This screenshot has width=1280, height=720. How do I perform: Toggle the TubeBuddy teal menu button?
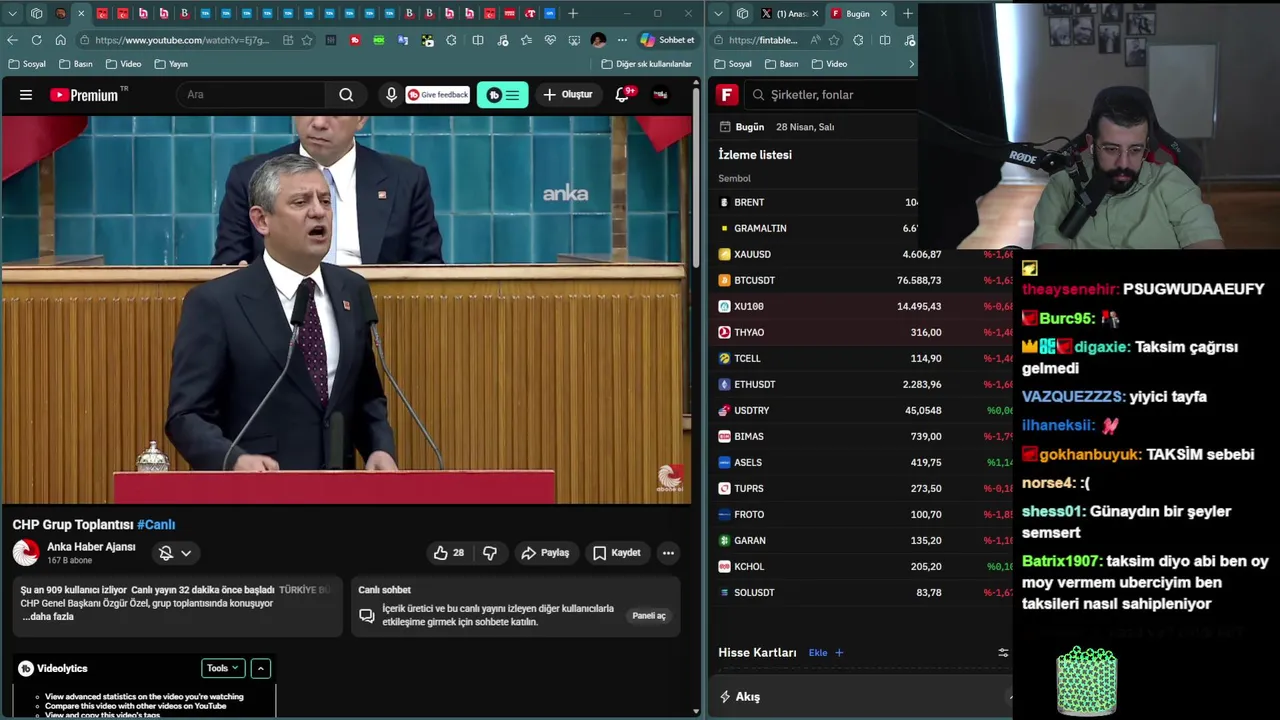coord(502,95)
